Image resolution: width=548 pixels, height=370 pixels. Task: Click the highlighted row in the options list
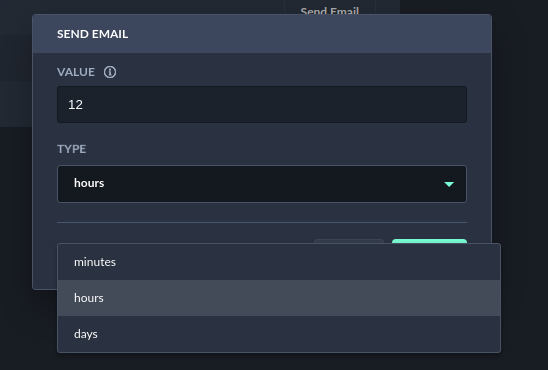coord(279,298)
